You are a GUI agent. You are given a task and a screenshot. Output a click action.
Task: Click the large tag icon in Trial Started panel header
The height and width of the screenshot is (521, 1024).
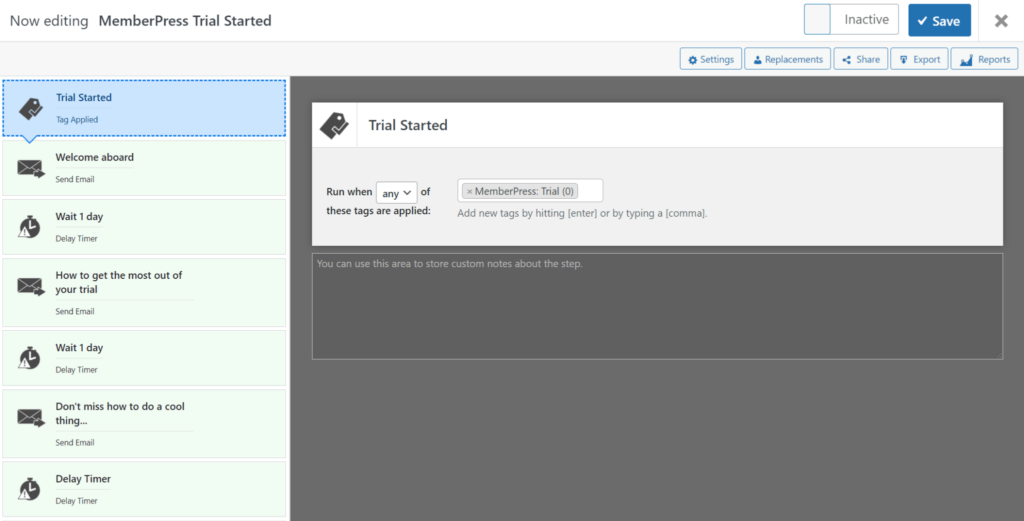(334, 125)
